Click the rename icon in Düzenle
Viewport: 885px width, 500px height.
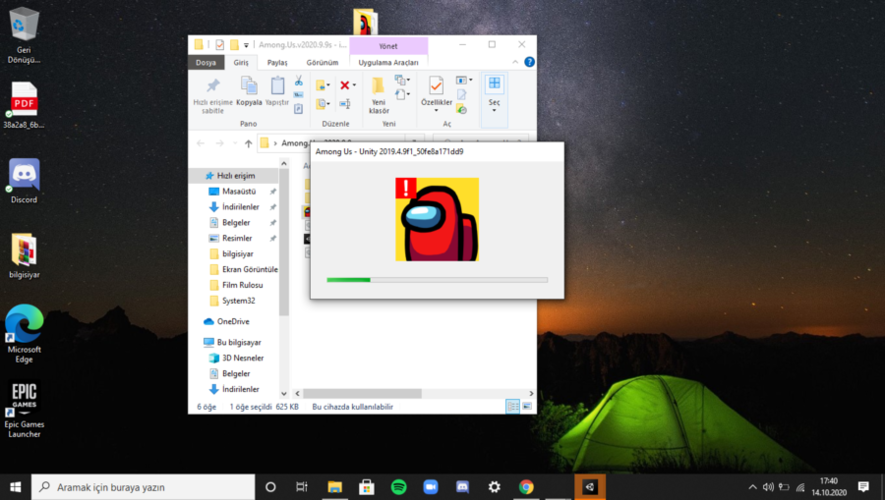coord(345,103)
